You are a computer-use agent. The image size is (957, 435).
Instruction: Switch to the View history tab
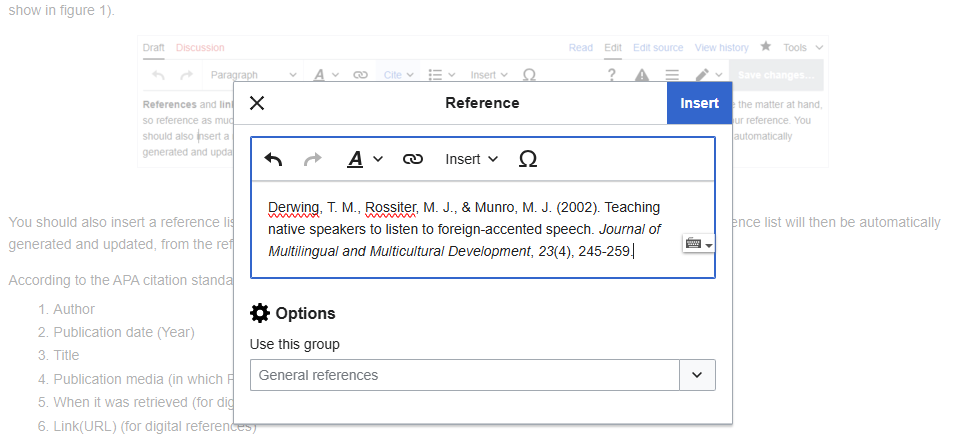[x=721, y=48]
